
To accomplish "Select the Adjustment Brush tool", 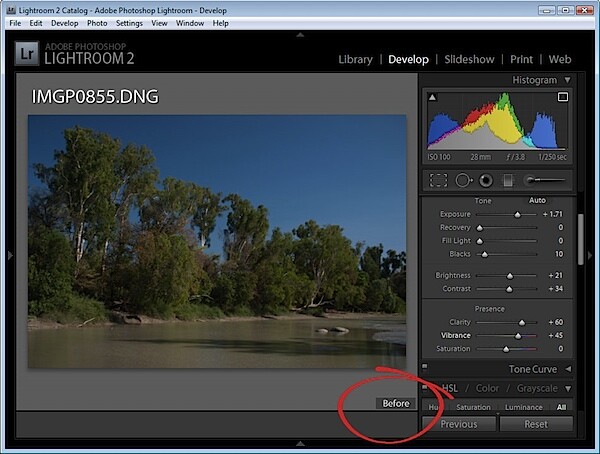I will tap(544, 180).
